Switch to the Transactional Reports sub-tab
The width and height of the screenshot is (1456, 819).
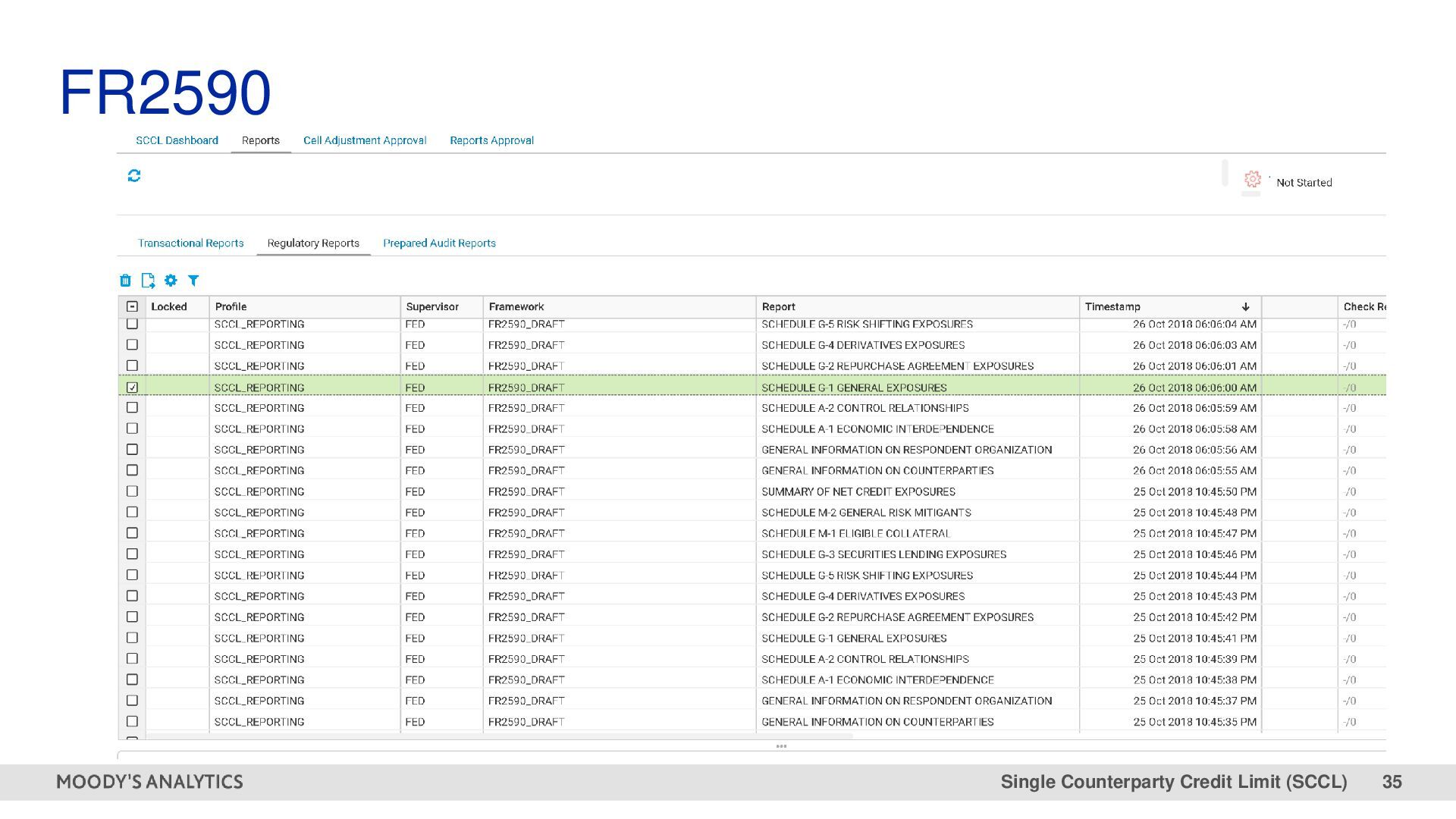click(x=190, y=243)
